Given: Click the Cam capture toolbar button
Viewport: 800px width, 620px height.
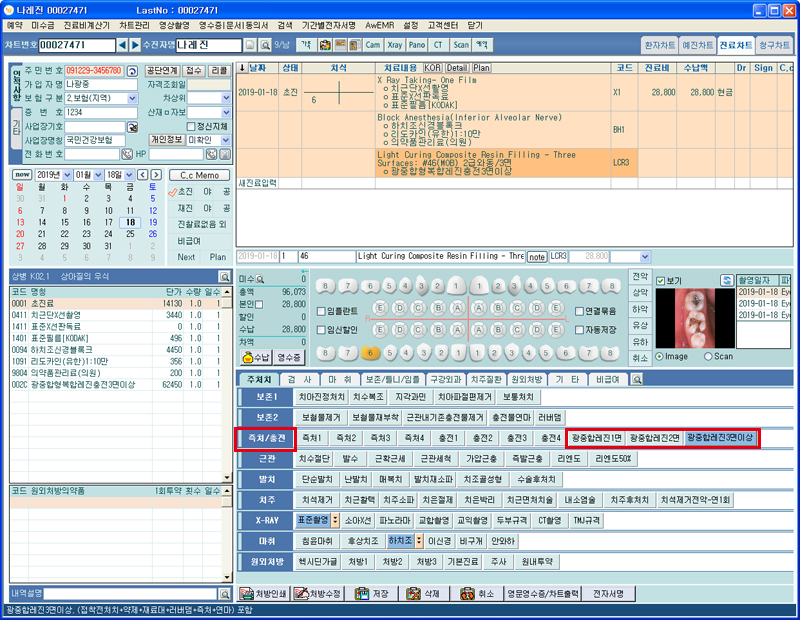Looking at the screenshot, I should point(373,46).
